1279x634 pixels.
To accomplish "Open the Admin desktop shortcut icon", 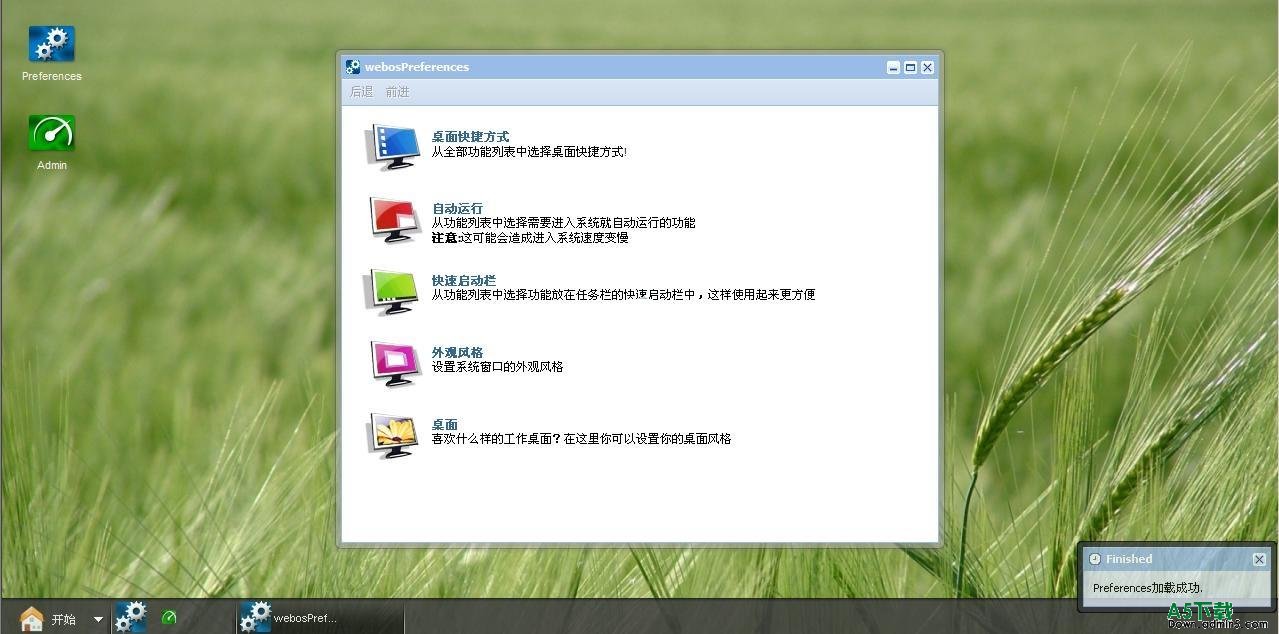I will pos(52,132).
